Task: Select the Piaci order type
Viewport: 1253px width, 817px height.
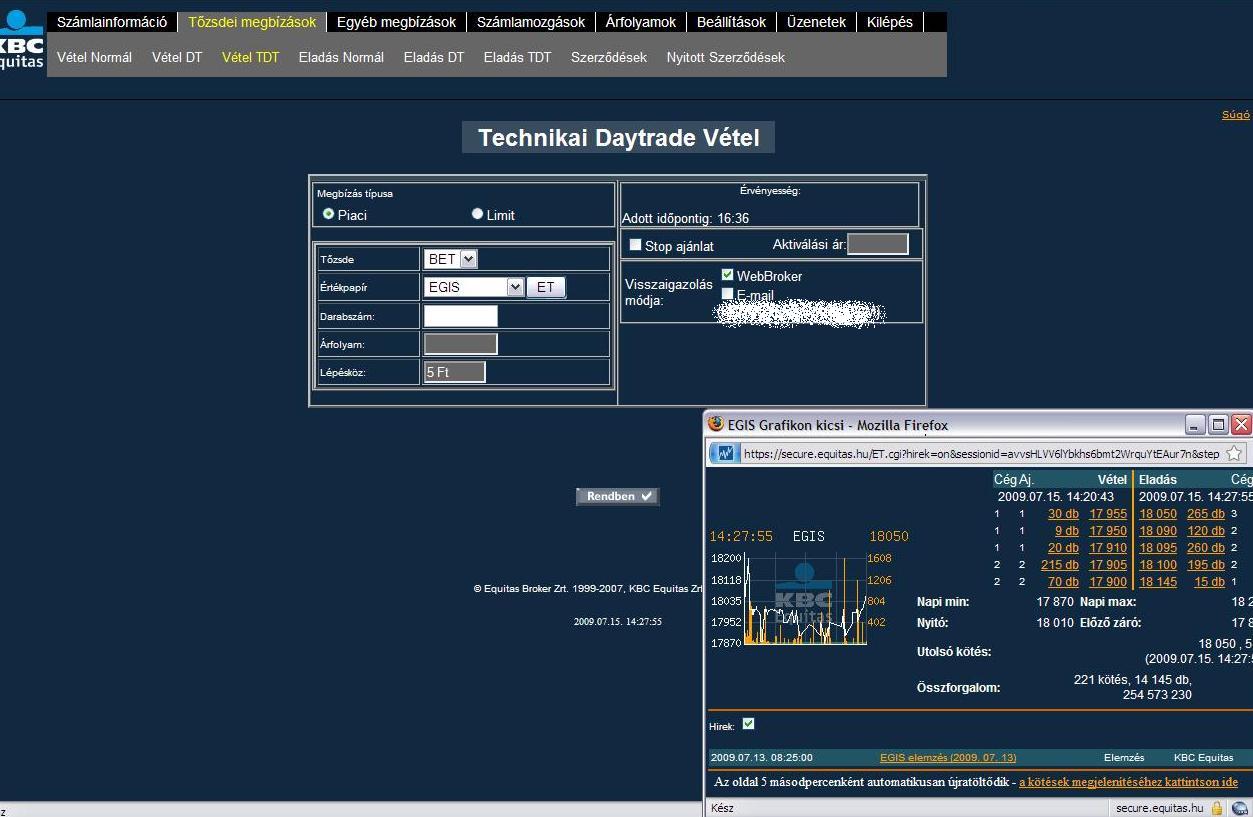Action: [328, 214]
